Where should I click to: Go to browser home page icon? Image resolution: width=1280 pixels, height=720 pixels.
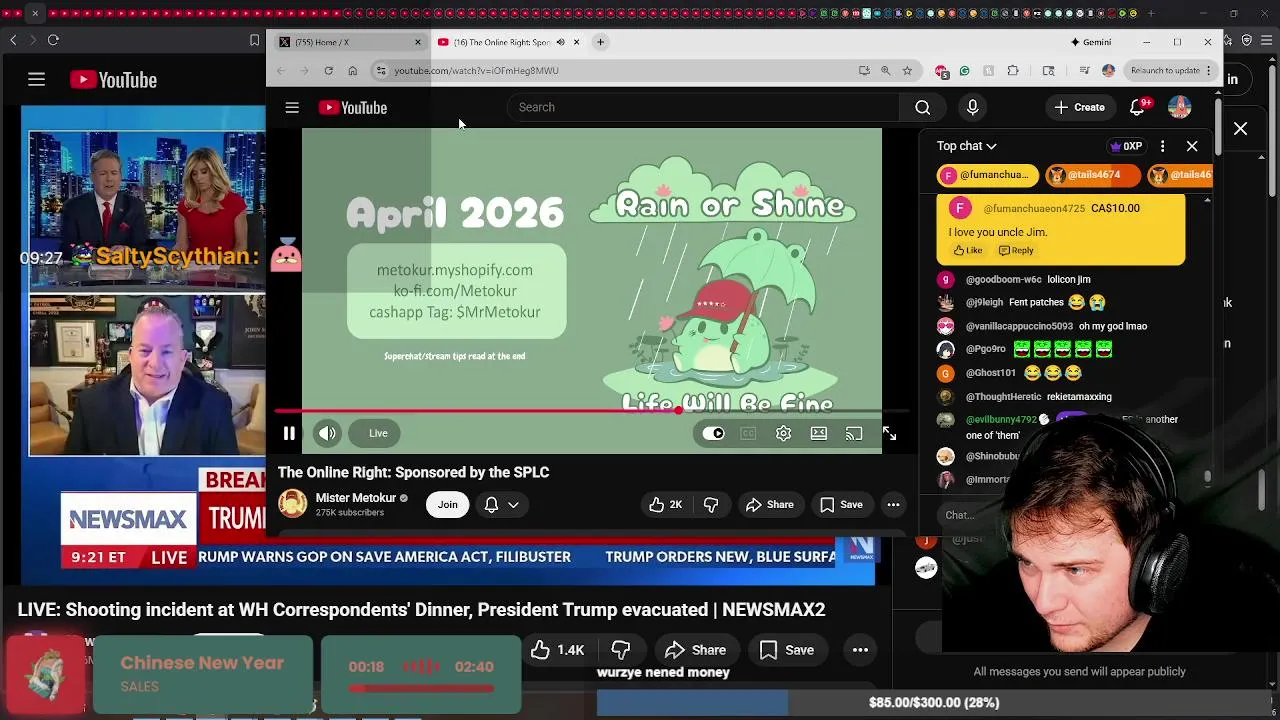tap(352, 71)
